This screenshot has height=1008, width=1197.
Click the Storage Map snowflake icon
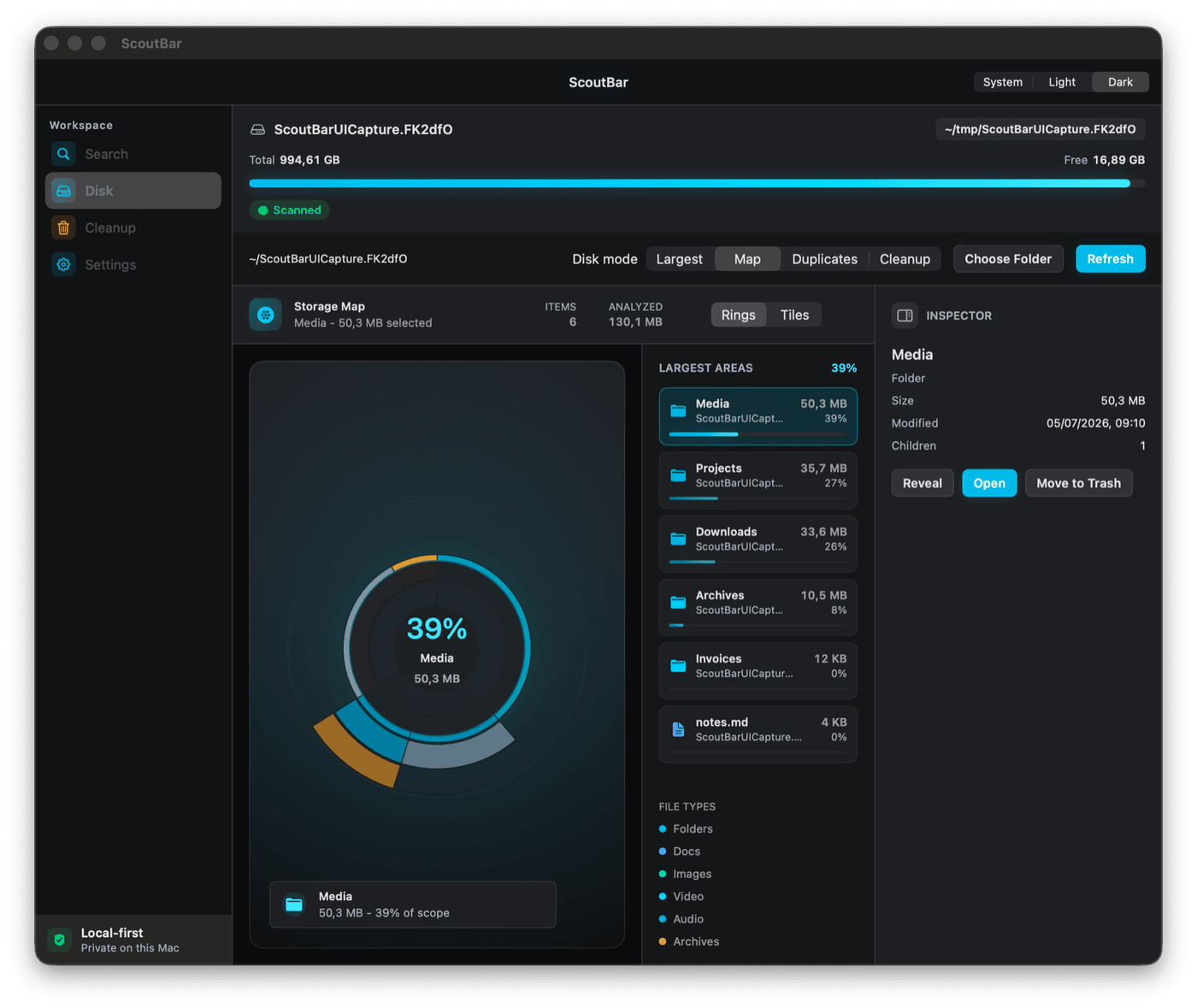pyautogui.click(x=266, y=315)
